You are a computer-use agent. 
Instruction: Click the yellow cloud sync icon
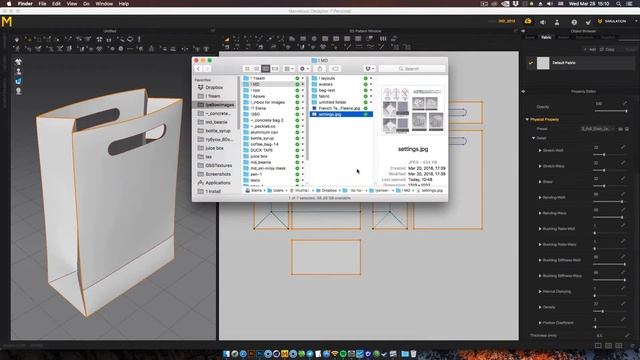tap(528, 21)
